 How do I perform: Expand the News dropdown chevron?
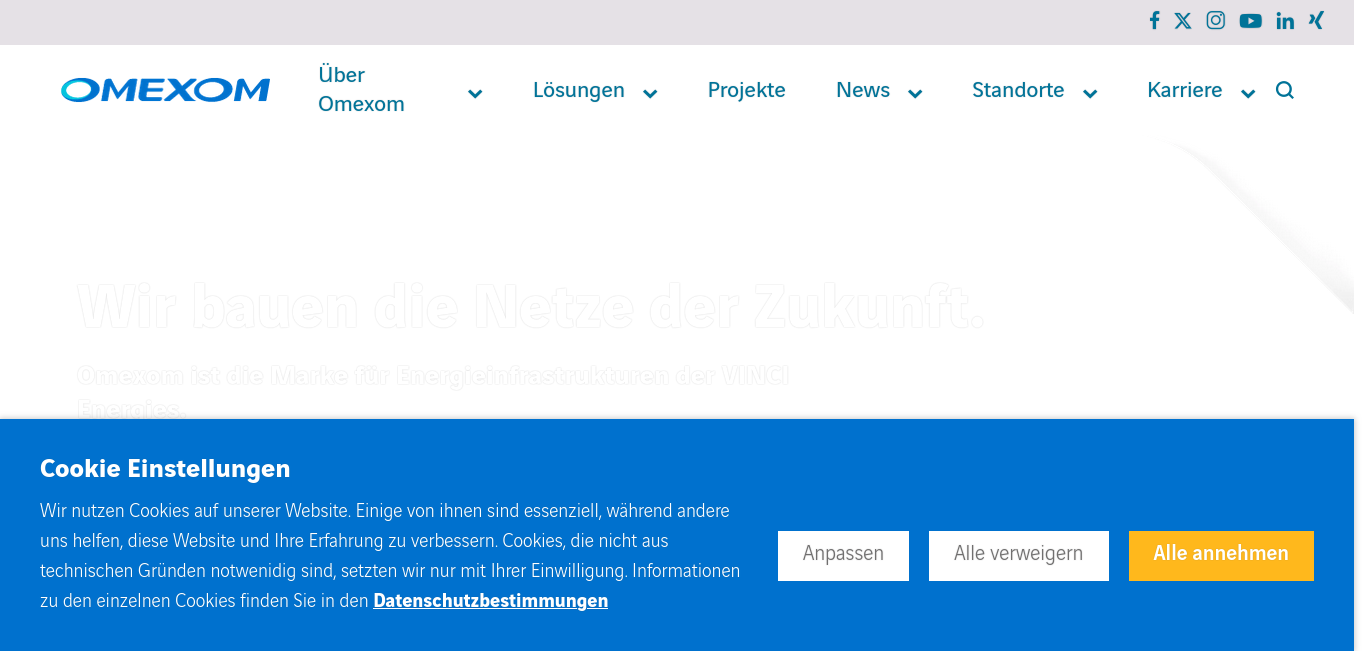915,94
